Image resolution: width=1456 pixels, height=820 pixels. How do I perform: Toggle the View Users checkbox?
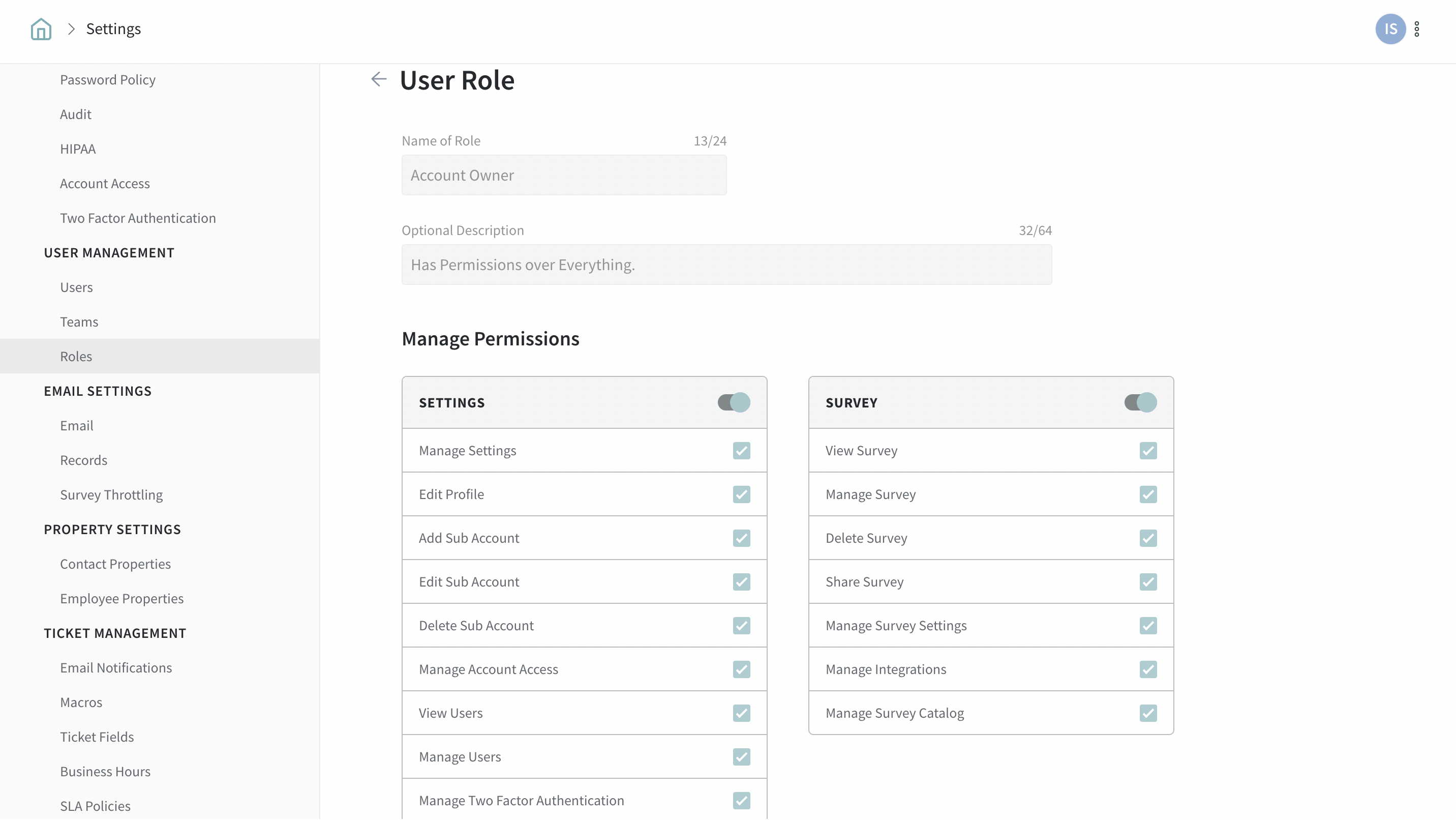(x=741, y=713)
